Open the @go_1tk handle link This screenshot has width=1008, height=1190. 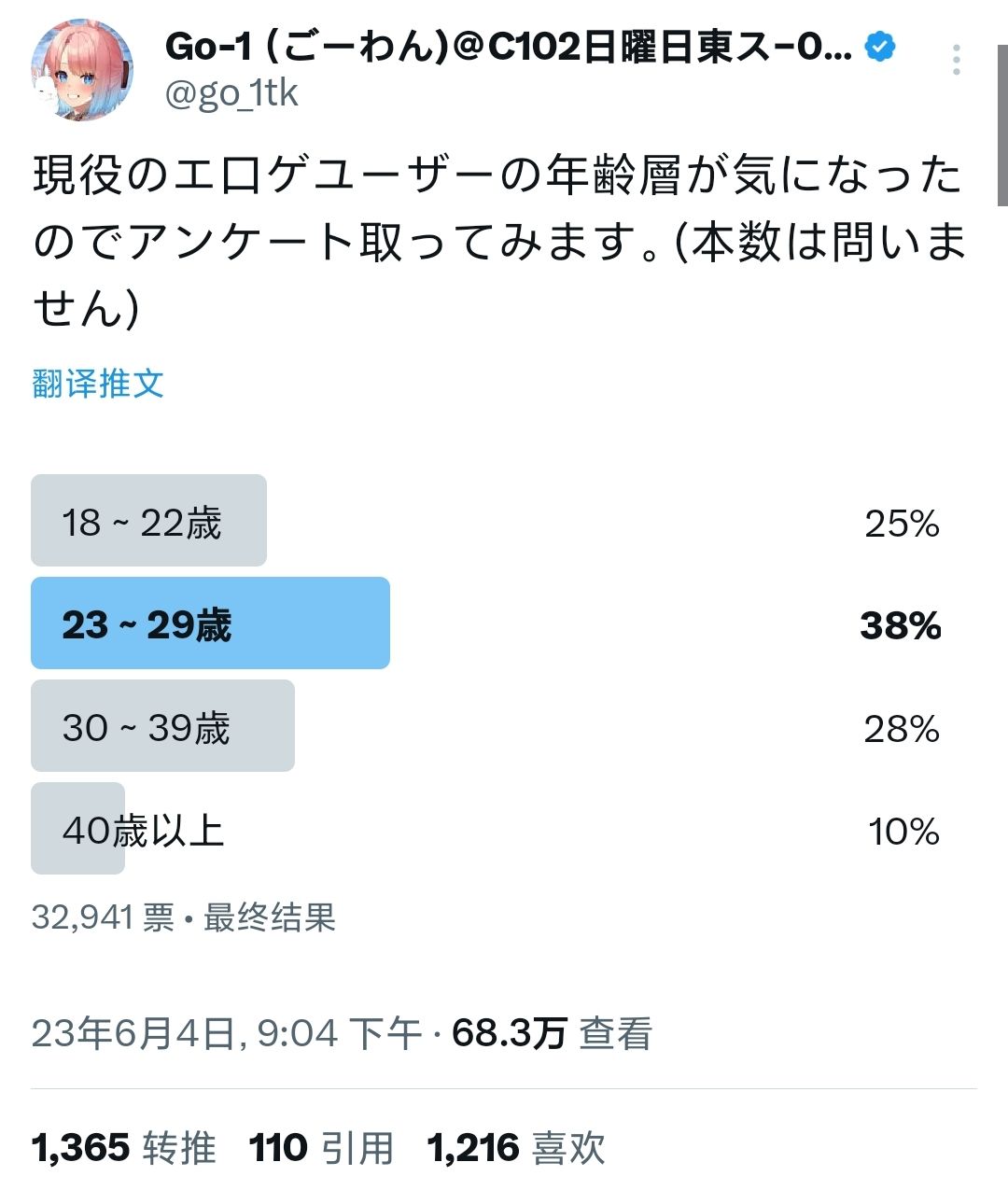tap(229, 91)
